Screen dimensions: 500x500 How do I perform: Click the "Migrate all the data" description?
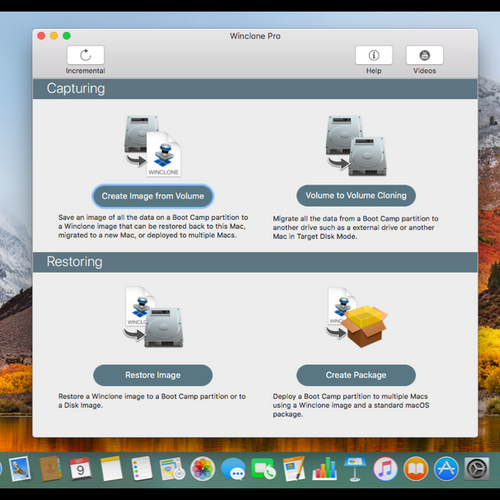coord(355,227)
